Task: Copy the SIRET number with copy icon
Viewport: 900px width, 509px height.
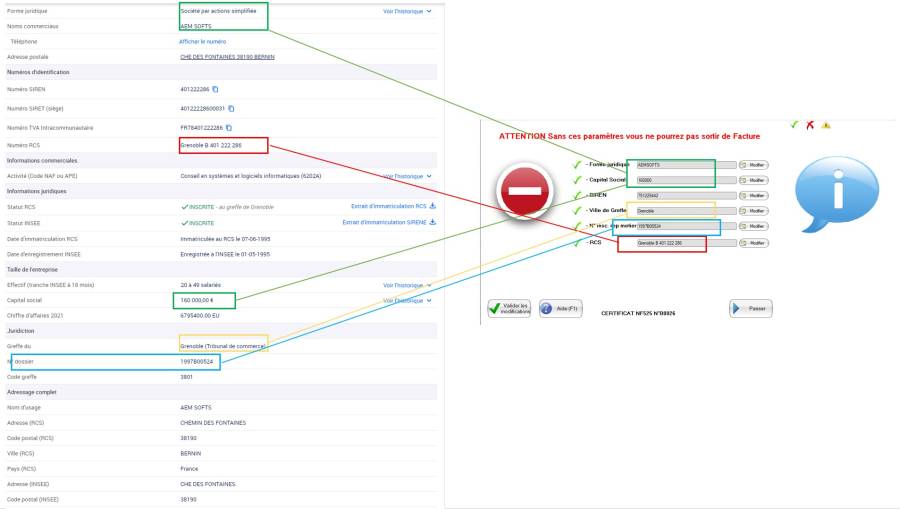Action: click(x=230, y=108)
